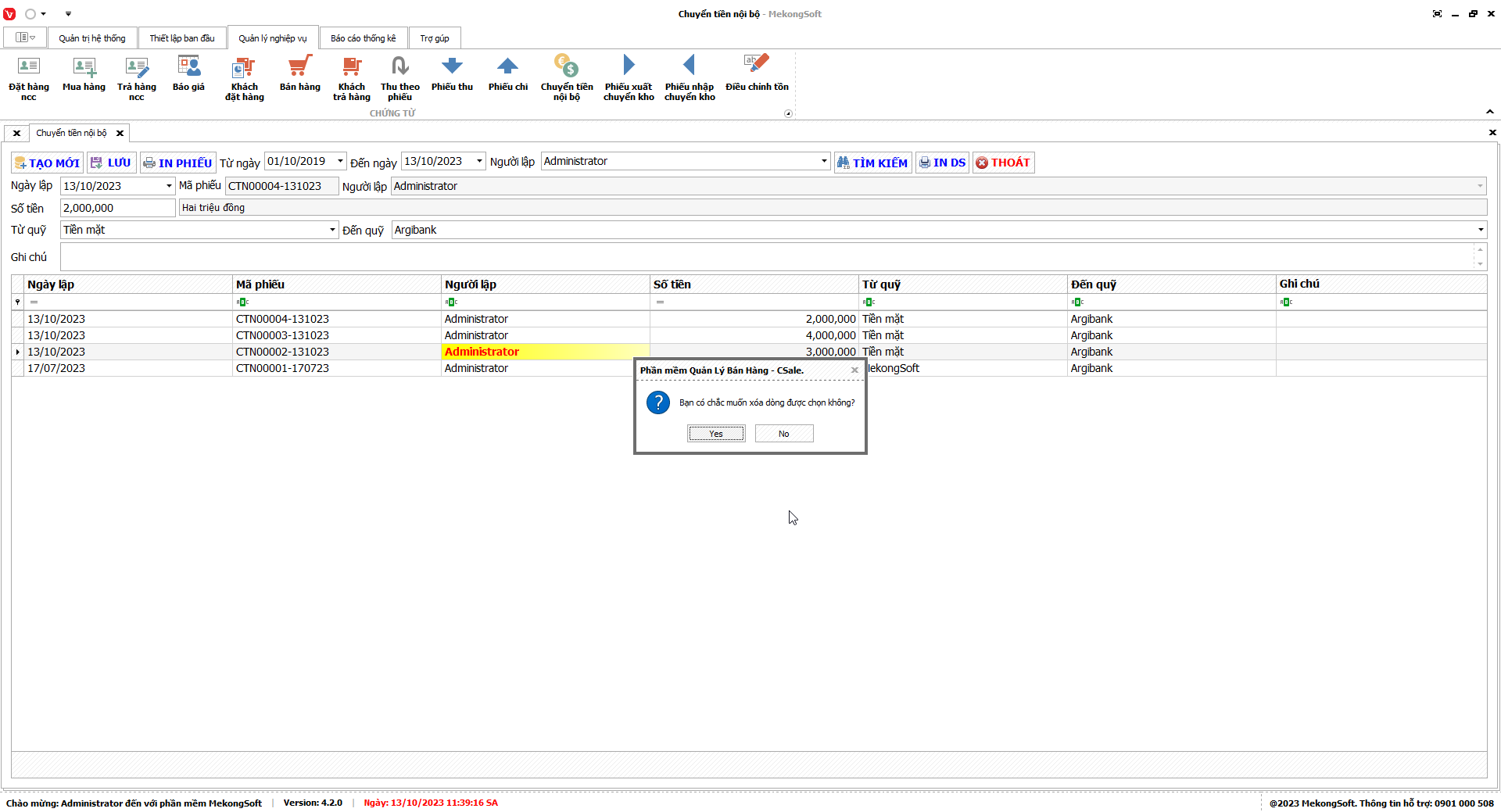Open the Quản trị hệ thống tab
1501x812 pixels.
click(91, 38)
